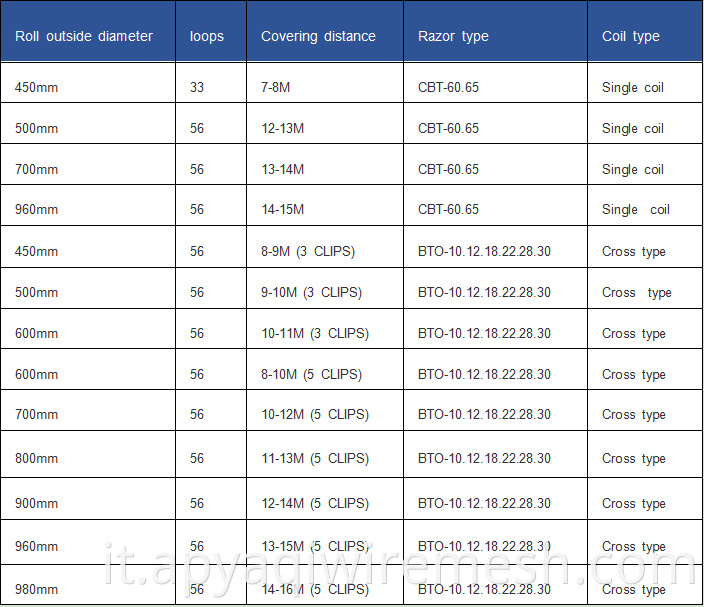
Task: Click the 'Covering distance' header cell
Action: (x=325, y=31)
